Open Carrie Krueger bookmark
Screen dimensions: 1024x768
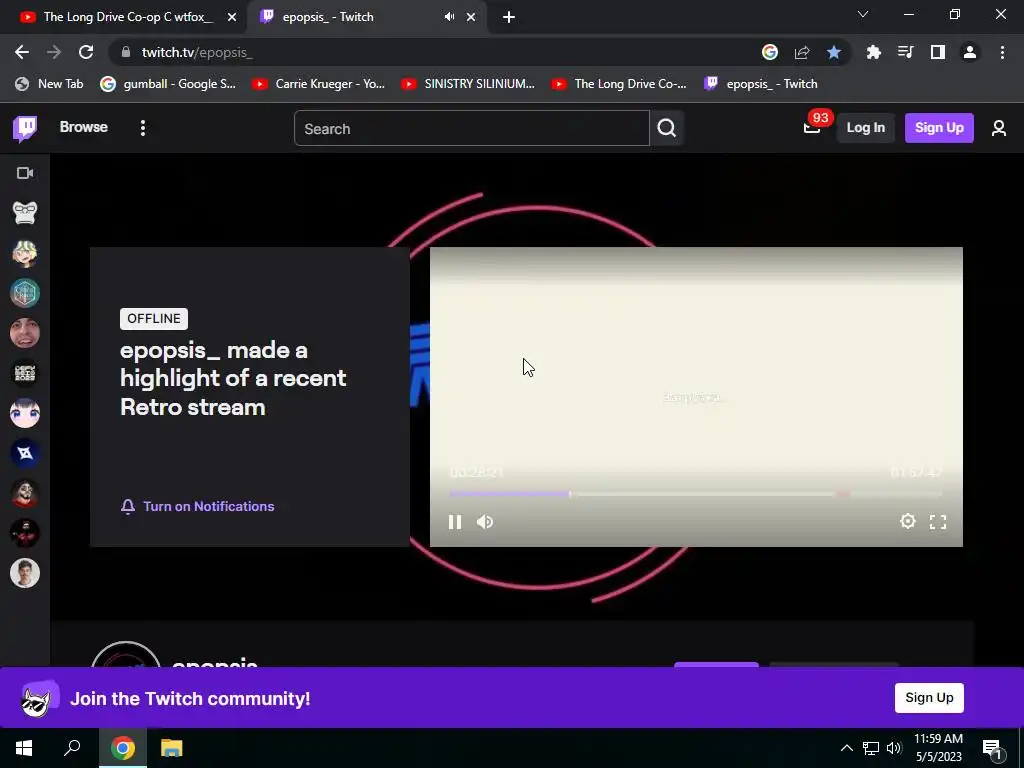coord(319,84)
